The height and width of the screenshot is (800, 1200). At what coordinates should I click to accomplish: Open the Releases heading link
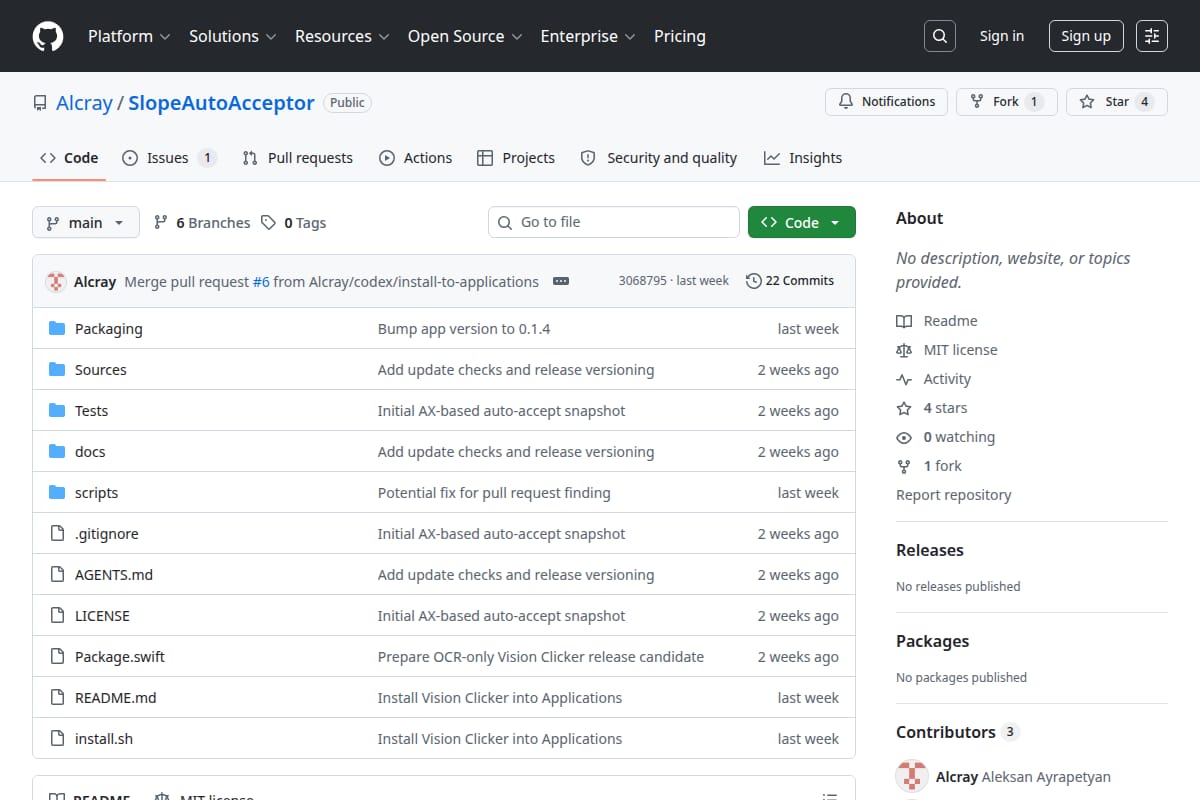[x=930, y=550]
